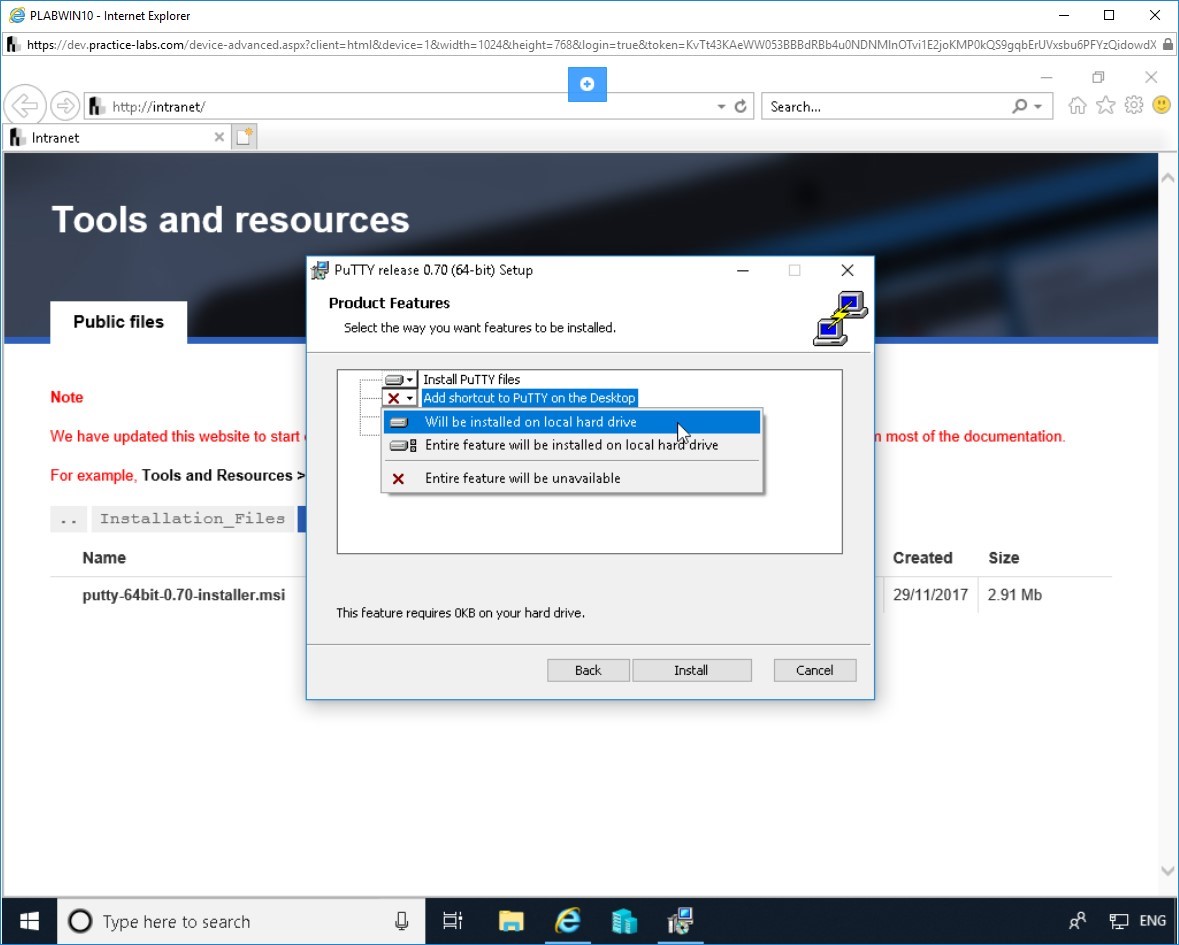Click the PuTTY installer taskbar icon

[x=680, y=921]
